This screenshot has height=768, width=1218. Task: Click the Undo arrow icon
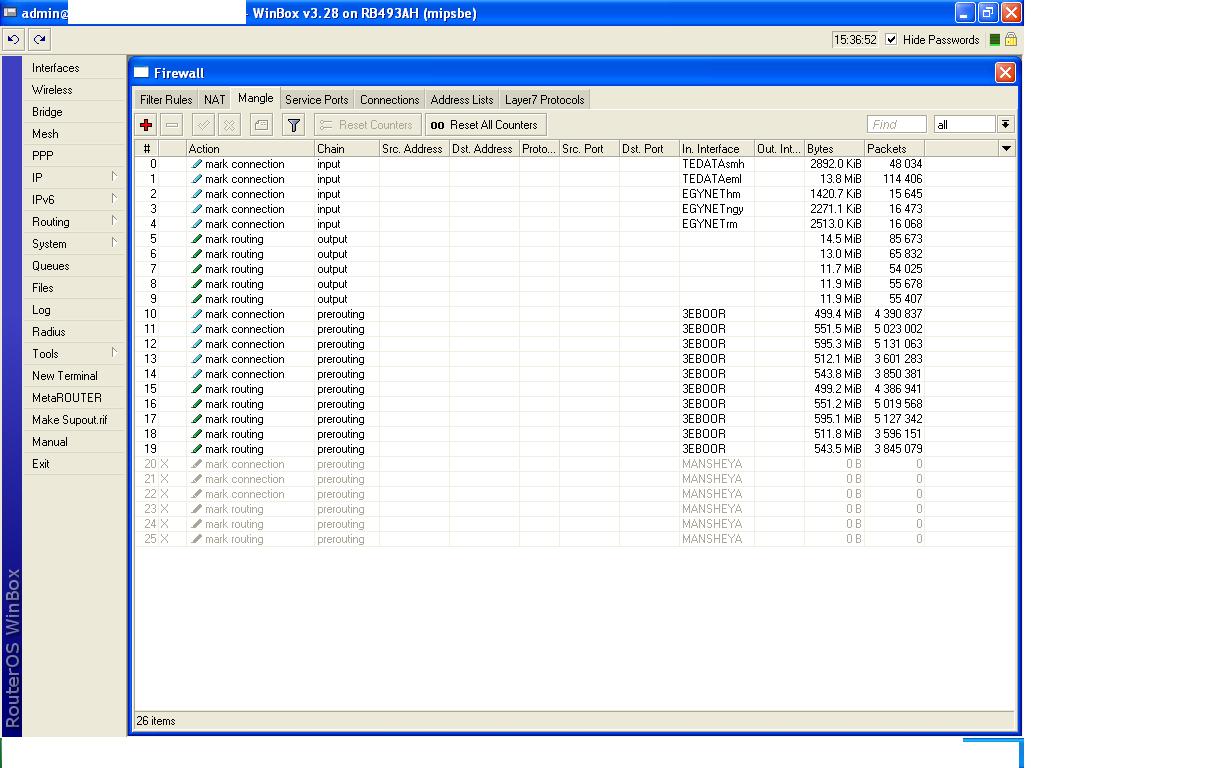click(x=13, y=40)
